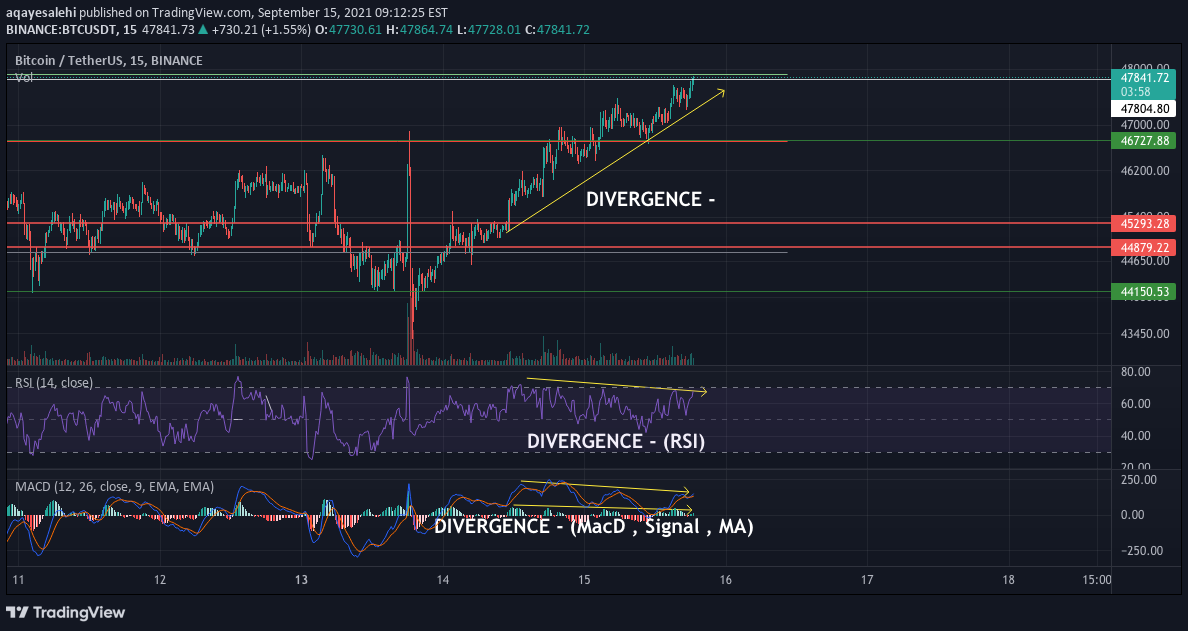This screenshot has height=631, width=1188.
Task: Select the green price label 44150.53
Action: click(1143, 291)
